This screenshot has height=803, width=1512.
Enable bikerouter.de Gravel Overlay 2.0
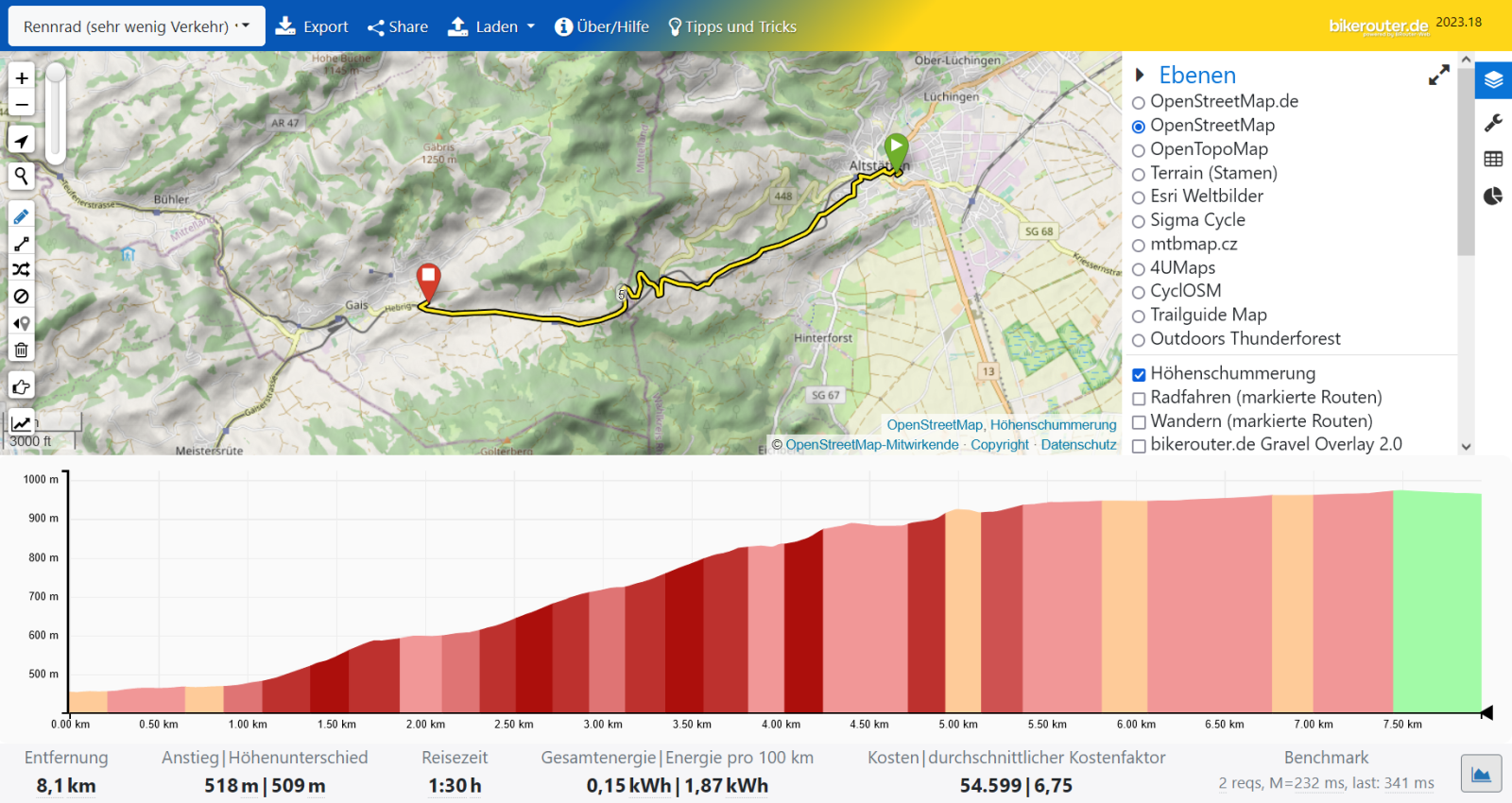click(x=1139, y=446)
